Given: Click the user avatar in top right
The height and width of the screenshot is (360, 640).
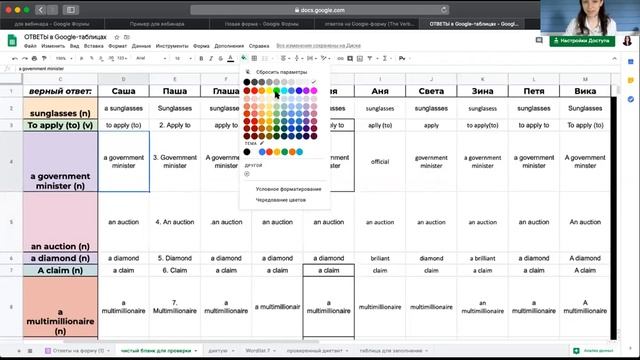Looking at the screenshot, I should click(x=627, y=41).
